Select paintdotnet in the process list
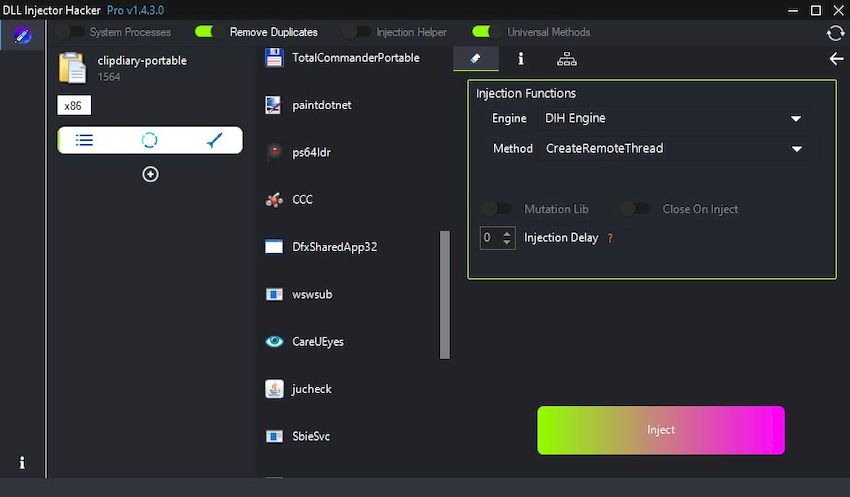 [321, 105]
